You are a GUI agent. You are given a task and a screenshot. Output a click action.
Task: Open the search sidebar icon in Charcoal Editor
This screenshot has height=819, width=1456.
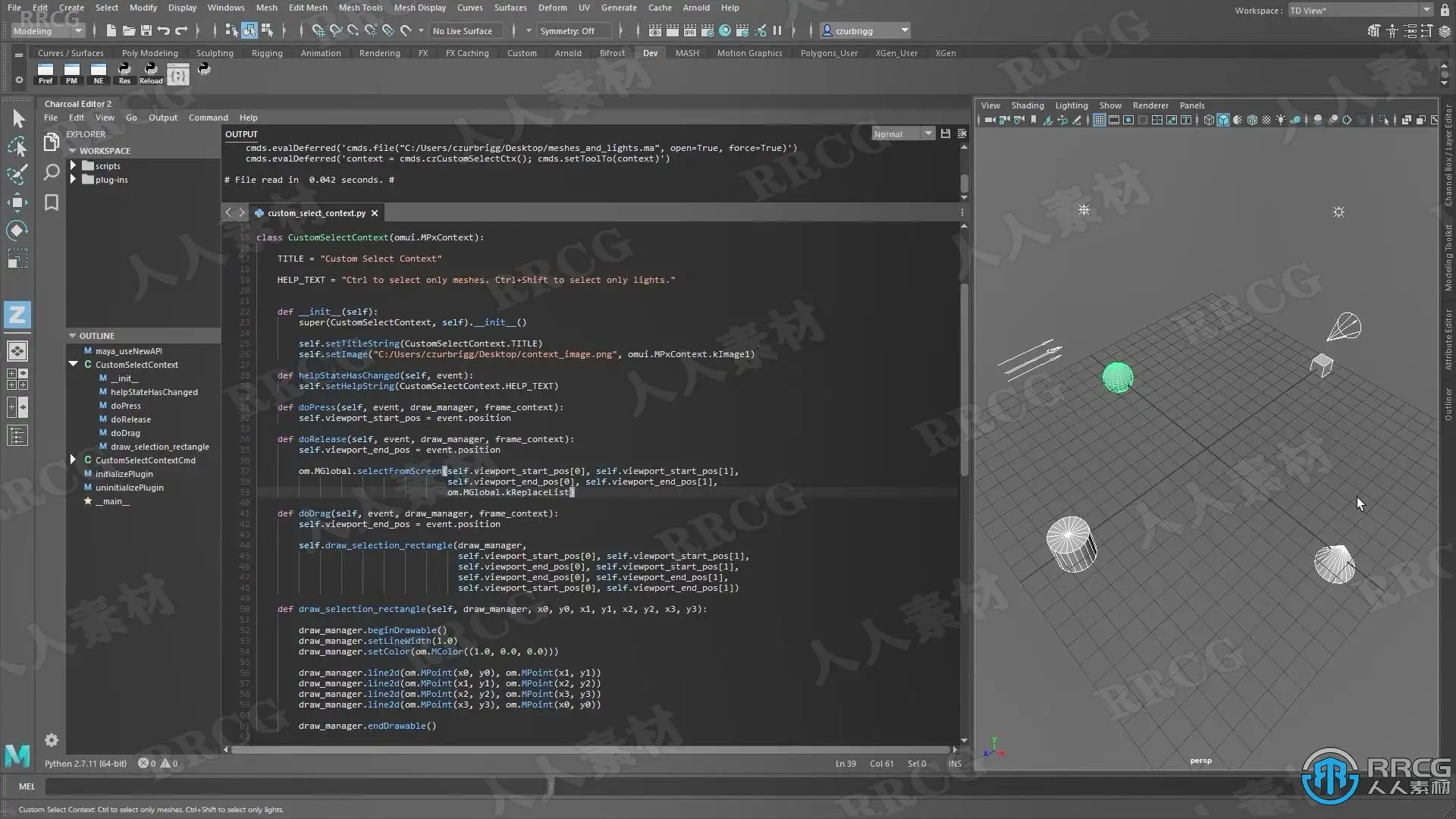coord(51,172)
